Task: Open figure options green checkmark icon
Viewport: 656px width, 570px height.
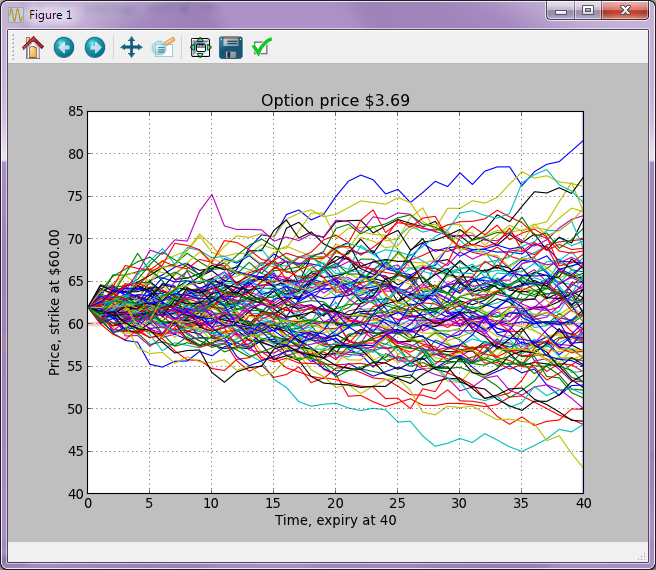Action: 262,47
